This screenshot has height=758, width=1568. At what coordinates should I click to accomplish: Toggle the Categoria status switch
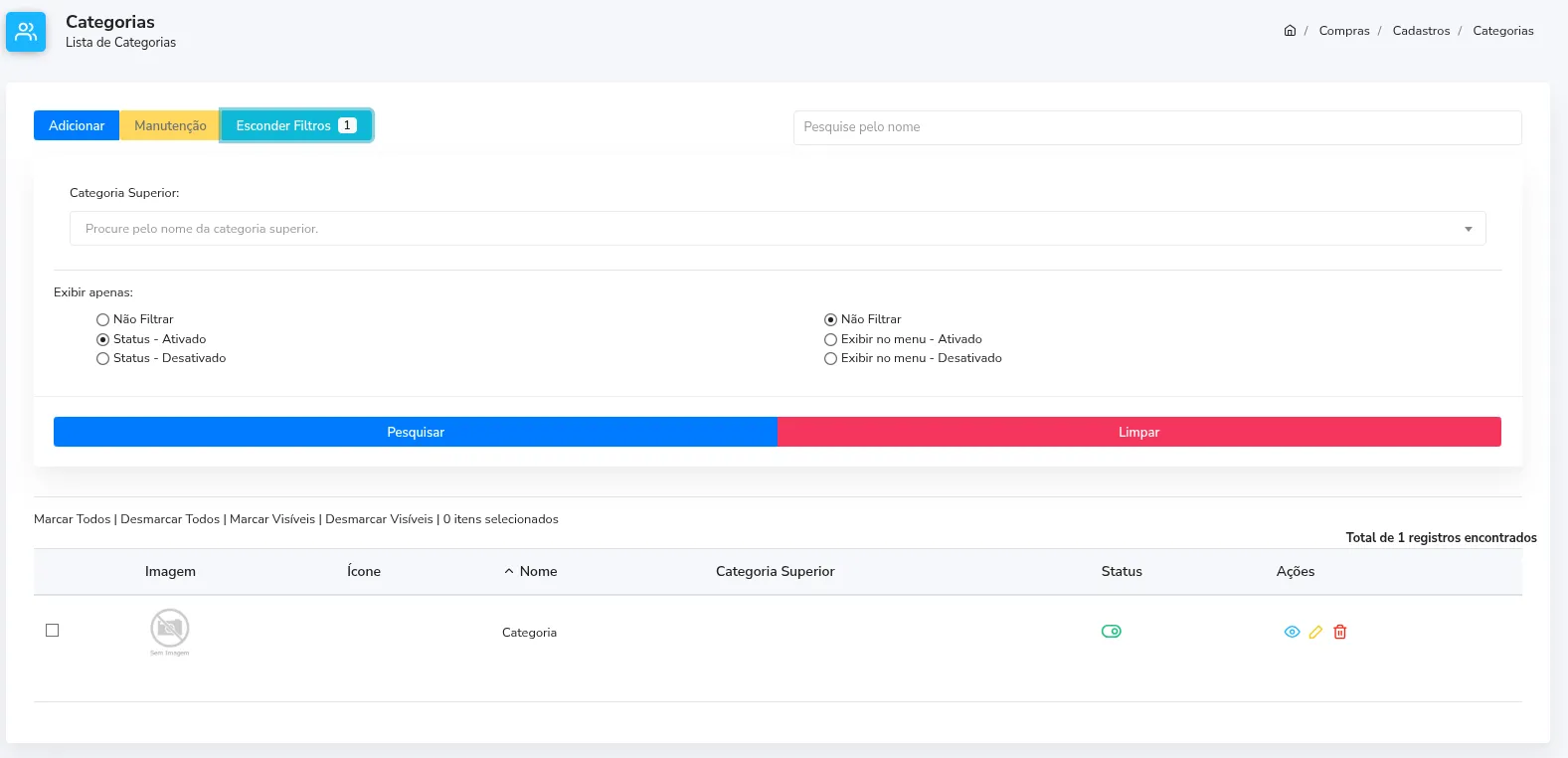pos(1112,632)
